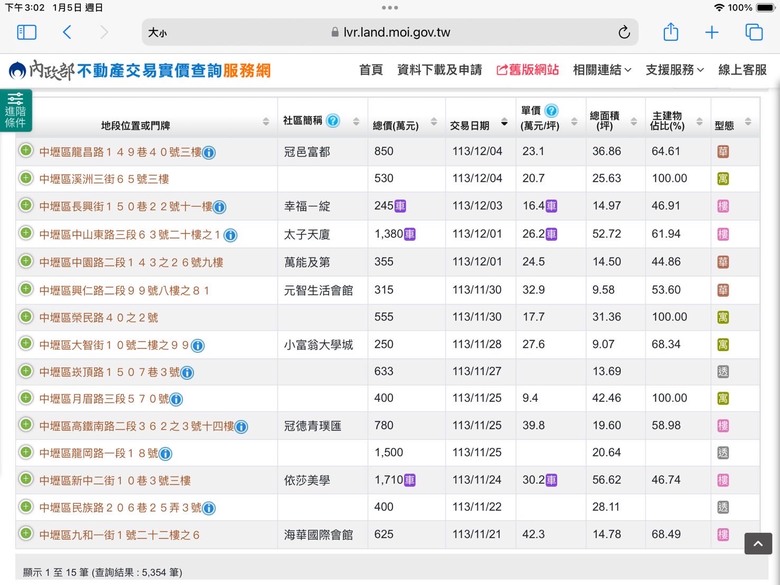This screenshot has height=585, width=780.
Task: Click type badge in 溪洲三街65號三樓 row
Action: [x=723, y=179]
